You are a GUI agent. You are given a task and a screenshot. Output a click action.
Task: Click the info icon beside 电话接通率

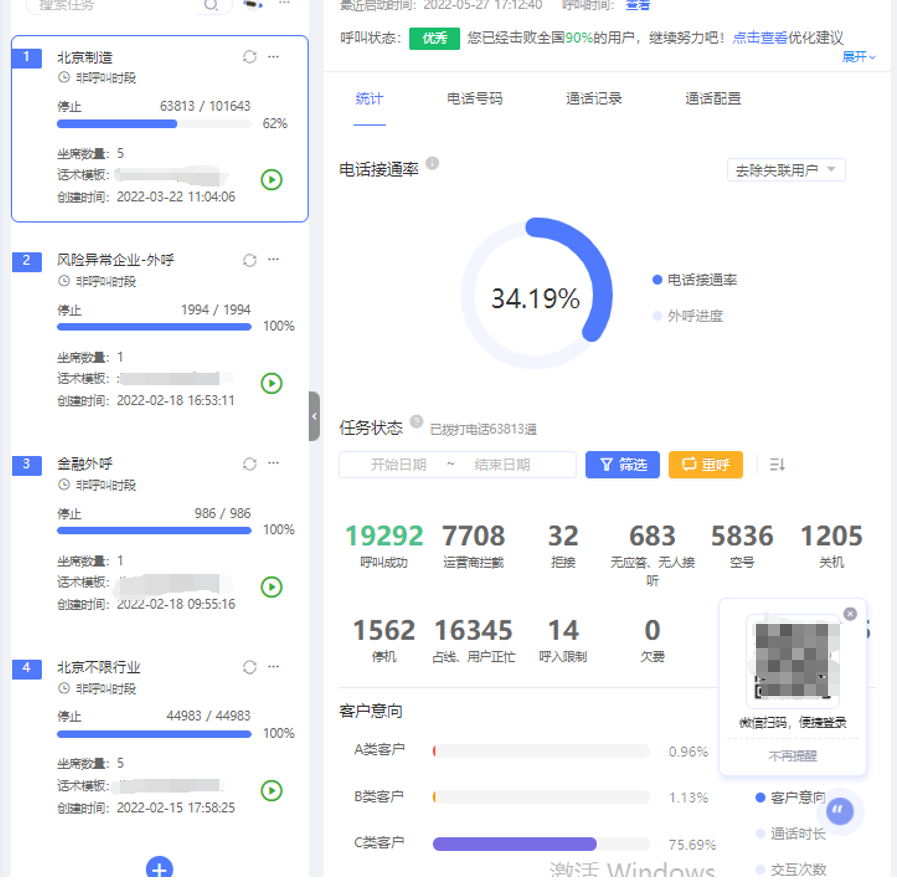(x=432, y=163)
